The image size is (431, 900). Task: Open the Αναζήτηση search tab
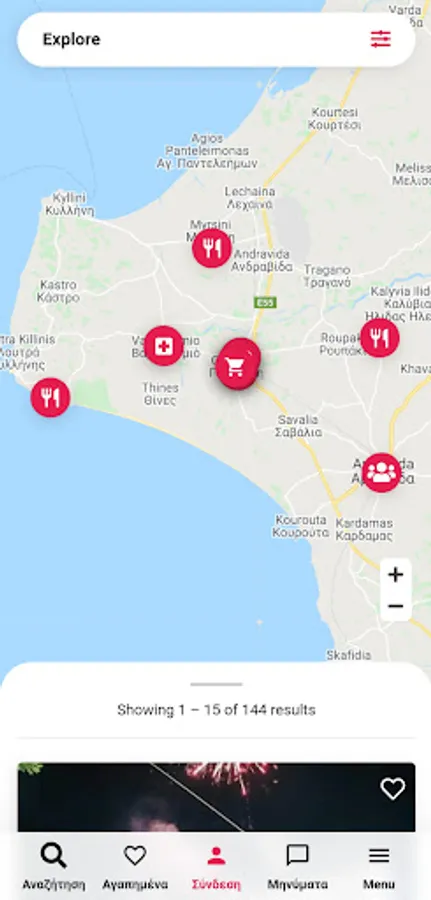tap(53, 866)
